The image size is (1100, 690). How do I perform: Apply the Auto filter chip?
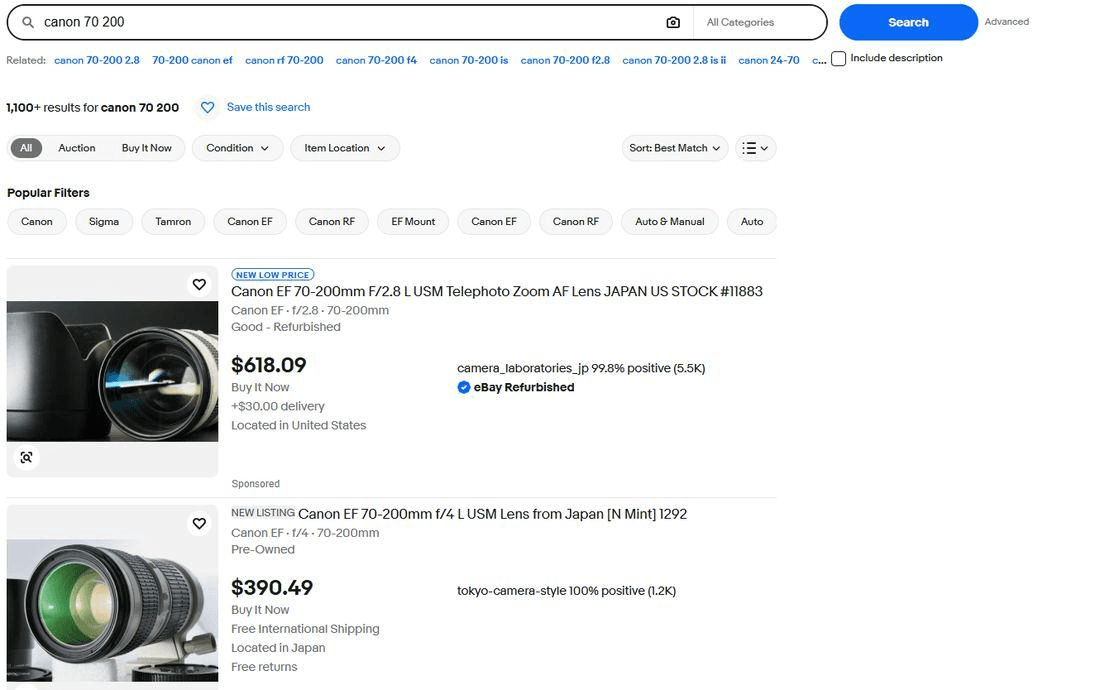point(752,222)
